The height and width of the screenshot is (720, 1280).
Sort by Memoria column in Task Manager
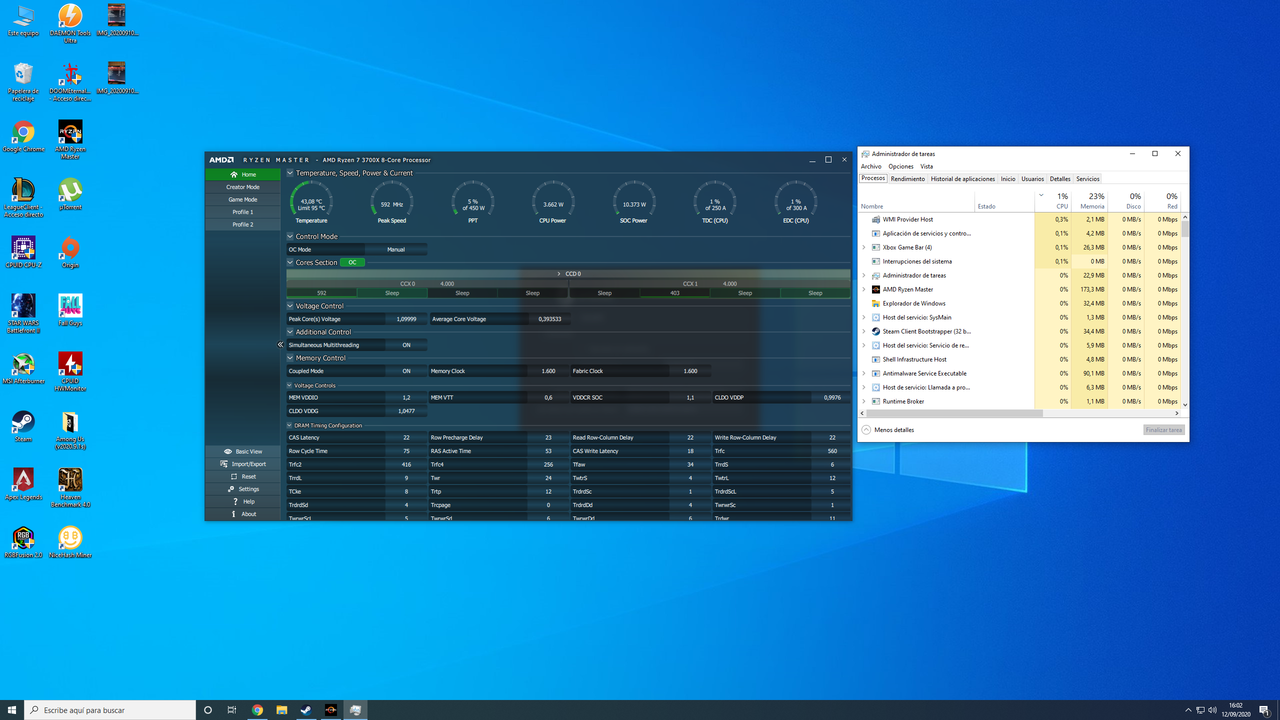click(x=1092, y=201)
